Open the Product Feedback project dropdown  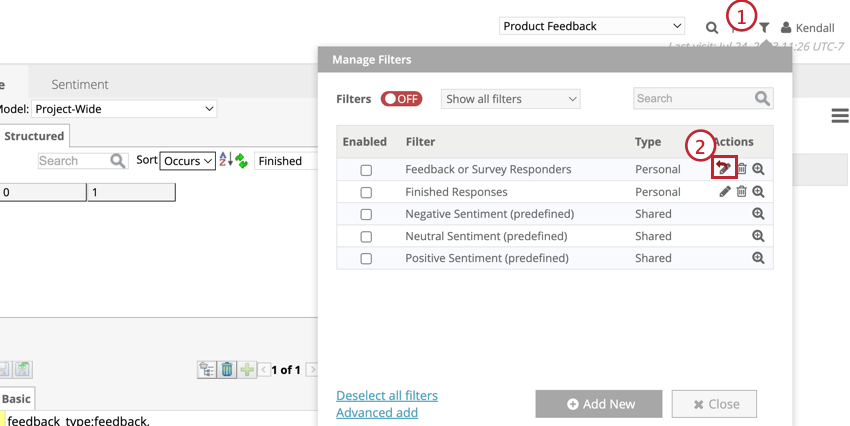(591, 26)
